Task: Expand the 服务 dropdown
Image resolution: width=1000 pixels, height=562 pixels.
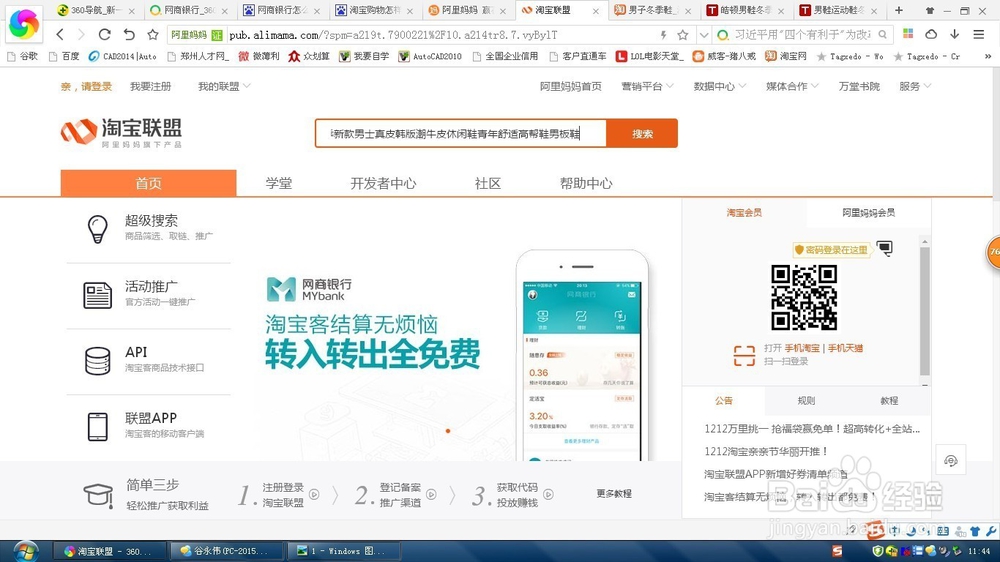Action: pyautogui.click(x=915, y=86)
